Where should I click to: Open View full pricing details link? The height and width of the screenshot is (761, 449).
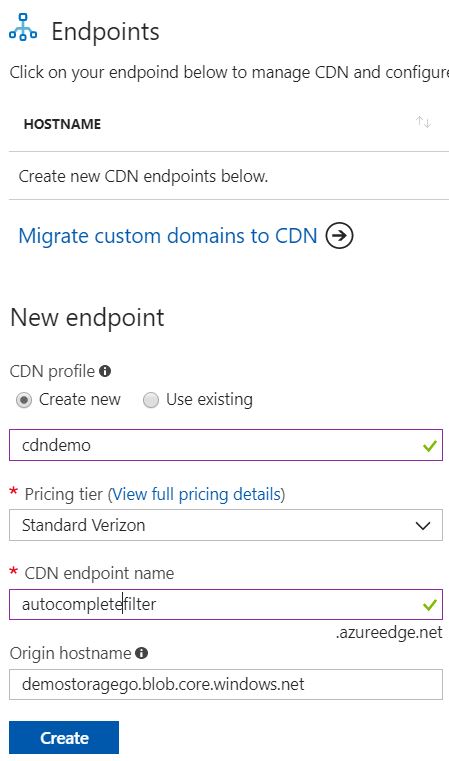point(196,494)
